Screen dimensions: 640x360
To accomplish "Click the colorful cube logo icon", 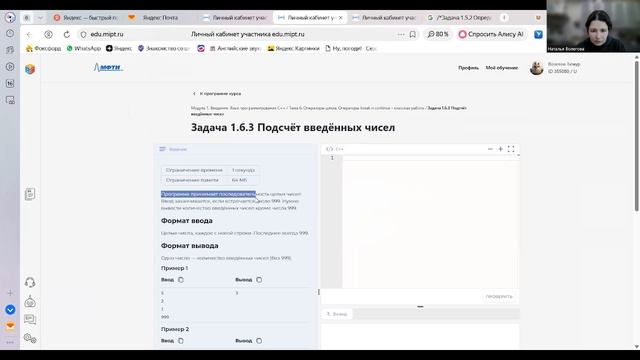I will (30, 69).
